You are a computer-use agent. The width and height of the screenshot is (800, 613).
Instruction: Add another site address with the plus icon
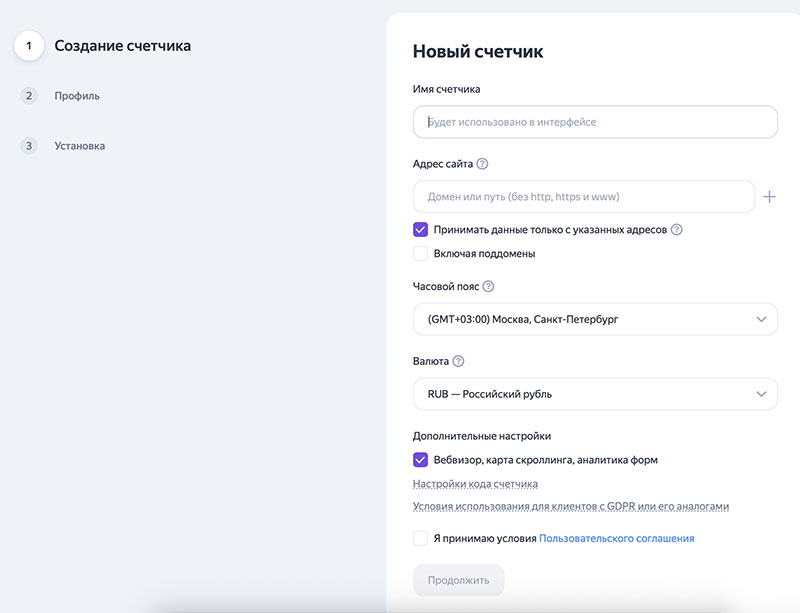[769, 197]
